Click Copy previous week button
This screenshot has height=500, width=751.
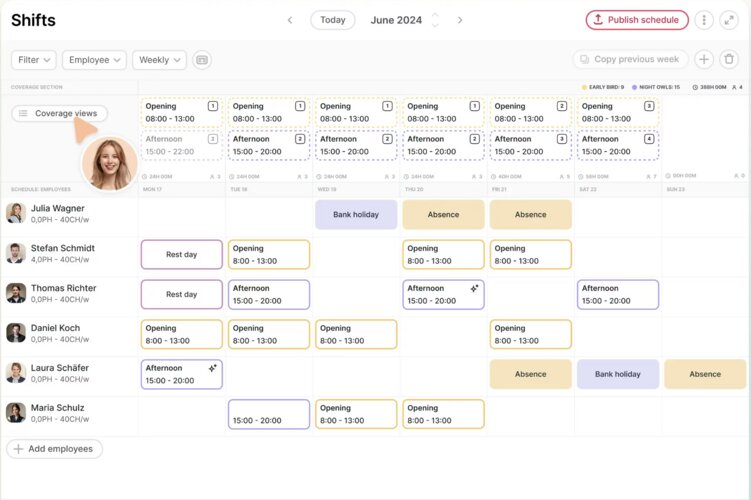coord(631,60)
